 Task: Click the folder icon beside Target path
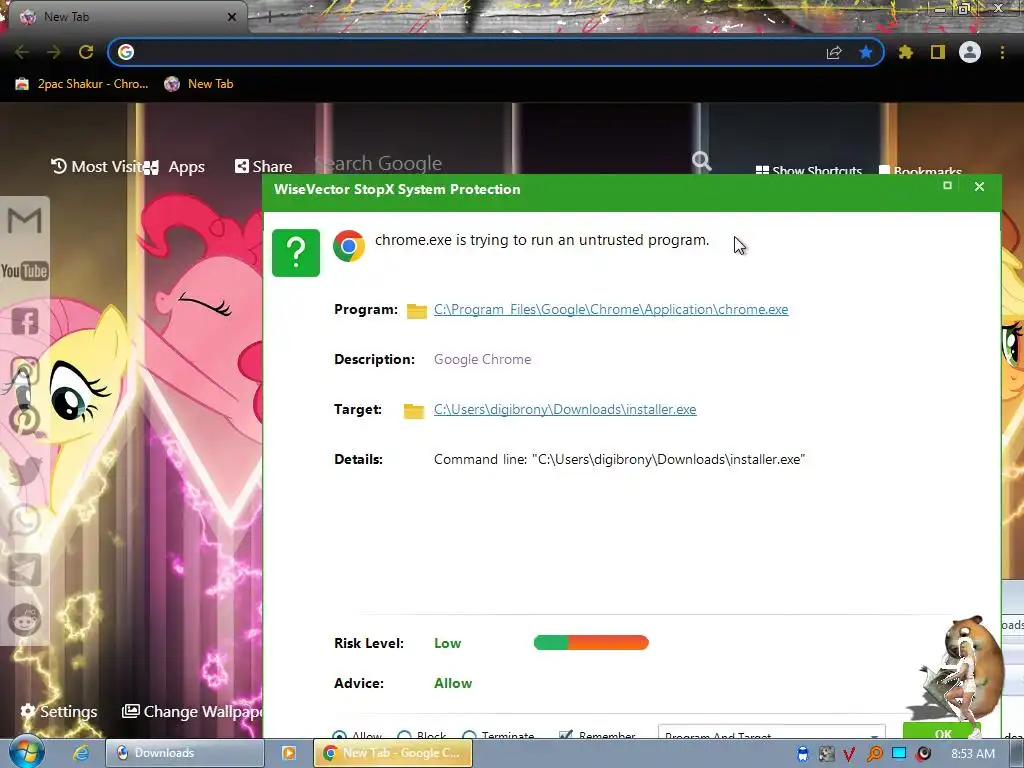coord(414,411)
